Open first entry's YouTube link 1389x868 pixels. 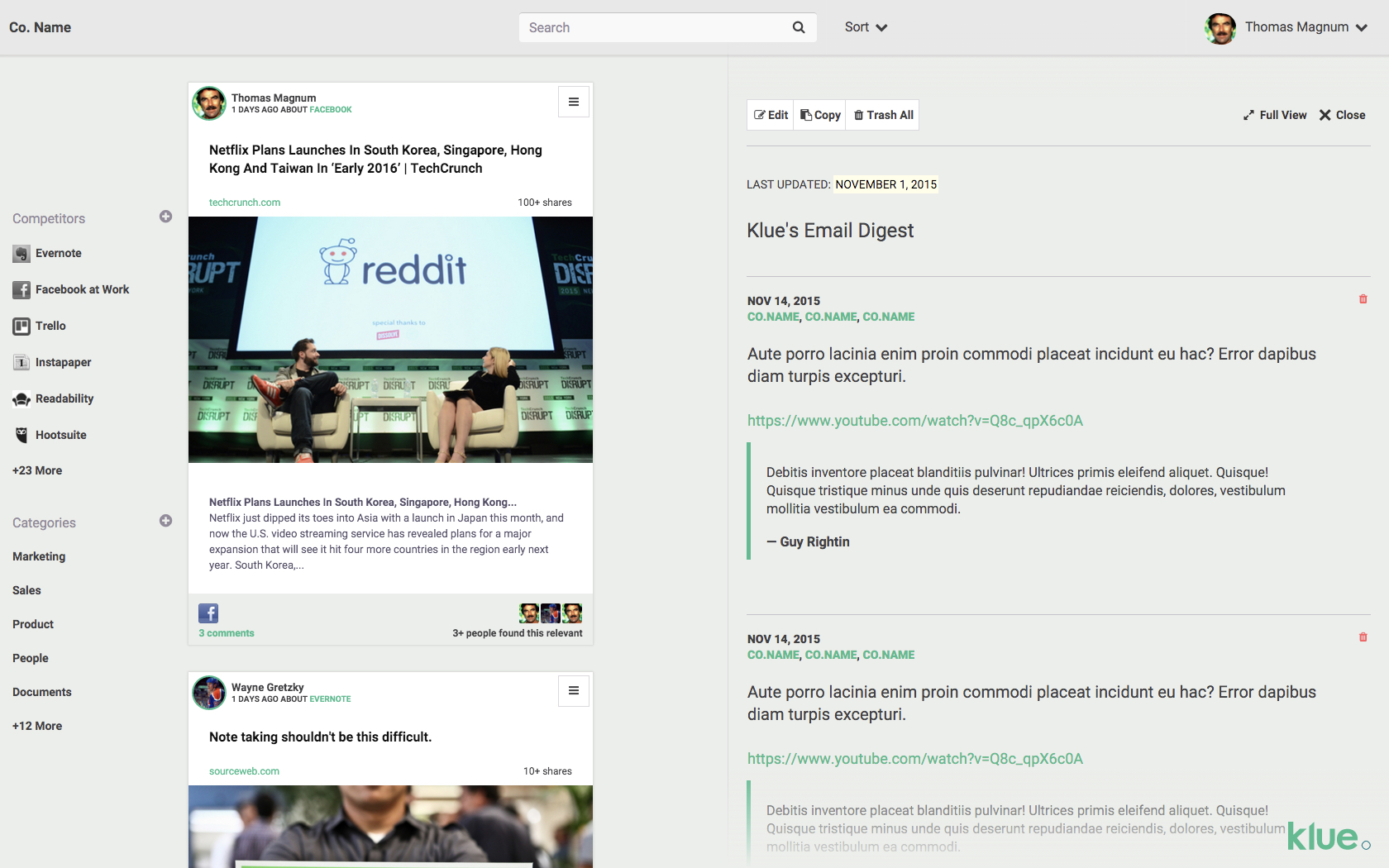915,421
